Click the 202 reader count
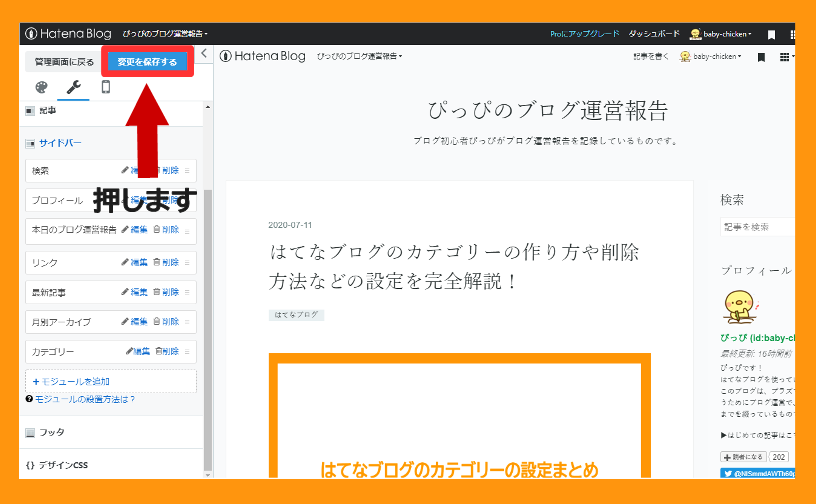The width and height of the screenshot is (816, 504). tap(779, 457)
